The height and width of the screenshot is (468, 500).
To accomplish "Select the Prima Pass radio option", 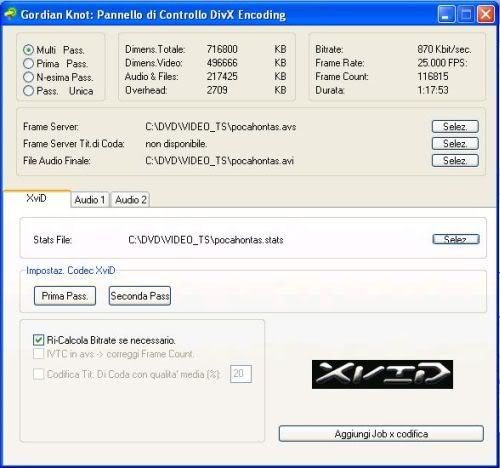I will pyautogui.click(x=29, y=64).
